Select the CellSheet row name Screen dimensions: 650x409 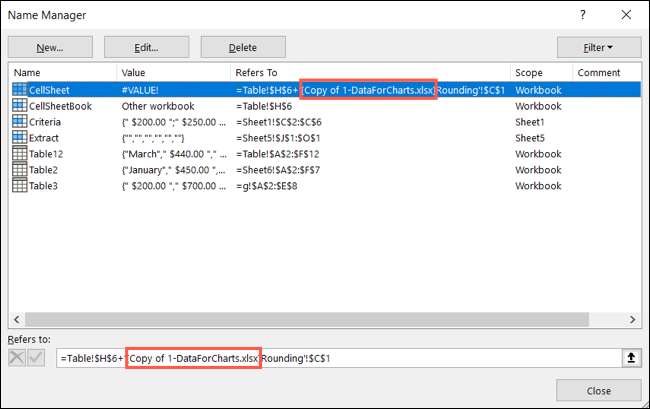tap(49, 90)
